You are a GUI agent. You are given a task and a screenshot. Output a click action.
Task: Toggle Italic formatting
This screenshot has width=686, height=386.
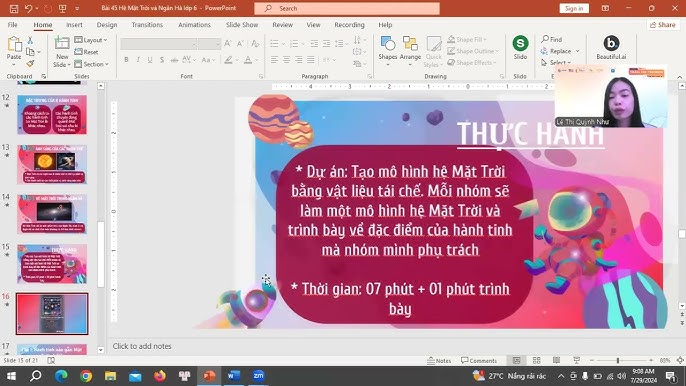pyautogui.click(x=138, y=60)
